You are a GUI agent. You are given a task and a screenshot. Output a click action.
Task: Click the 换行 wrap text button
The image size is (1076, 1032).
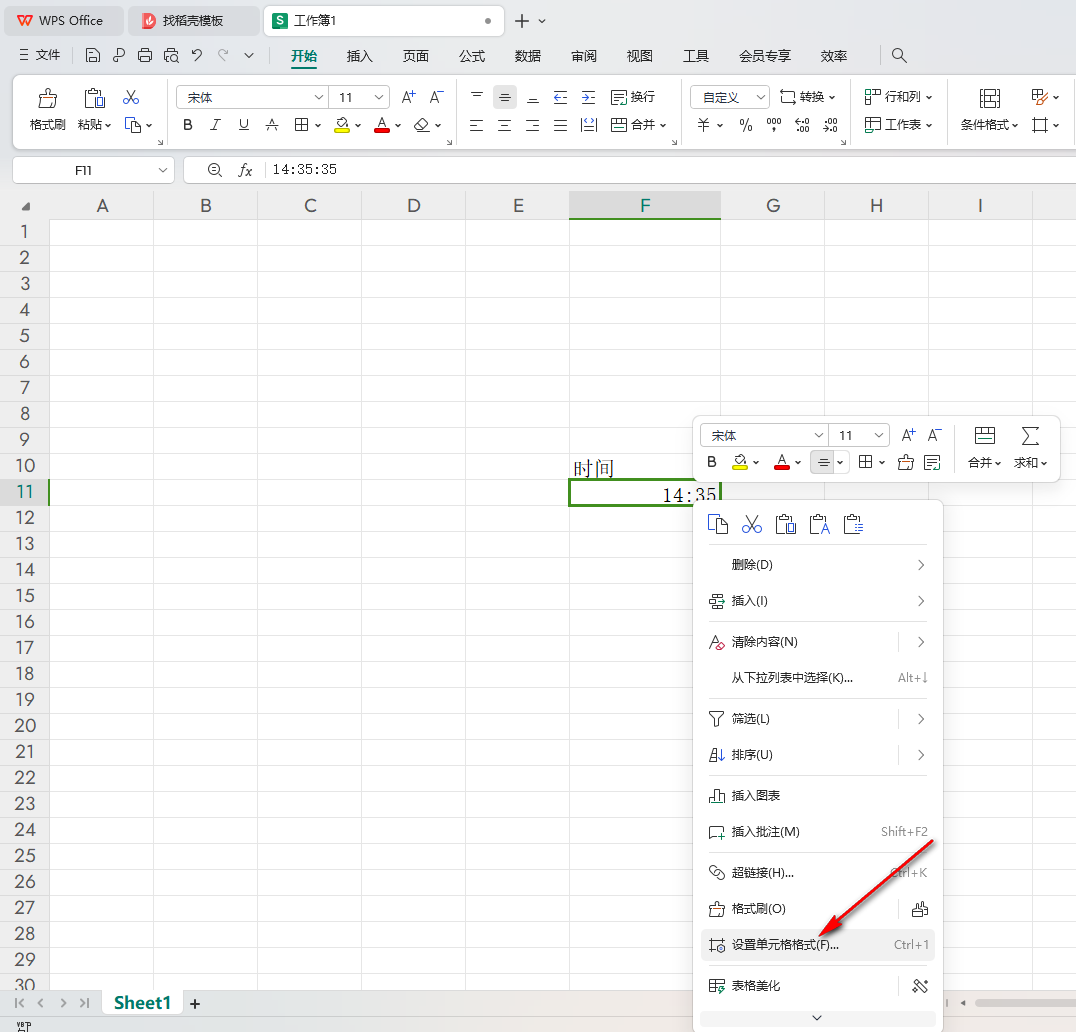click(632, 97)
